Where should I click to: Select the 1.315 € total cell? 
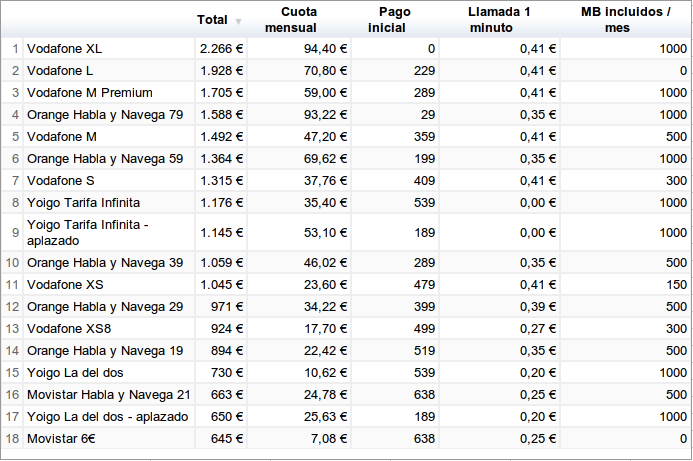pos(221,181)
